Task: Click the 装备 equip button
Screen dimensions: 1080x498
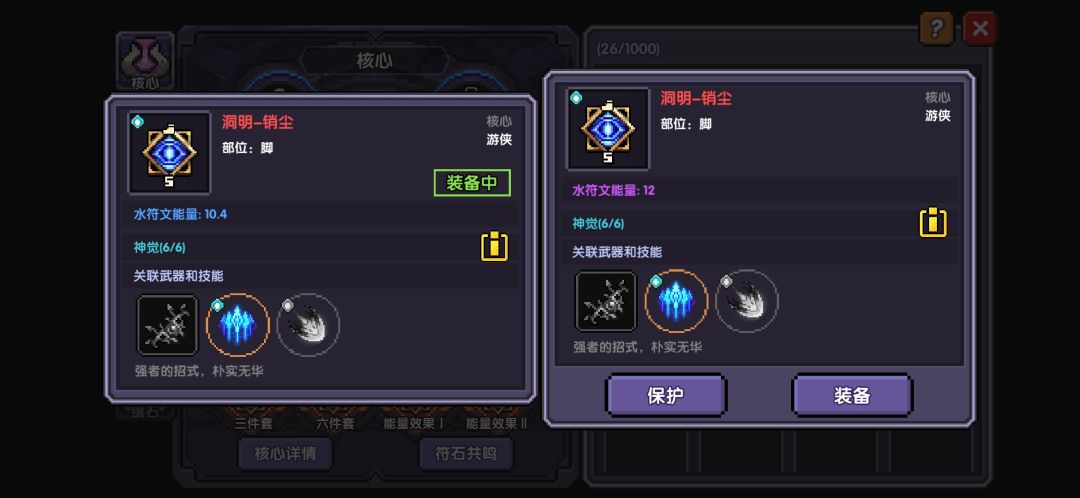Action: coord(852,395)
